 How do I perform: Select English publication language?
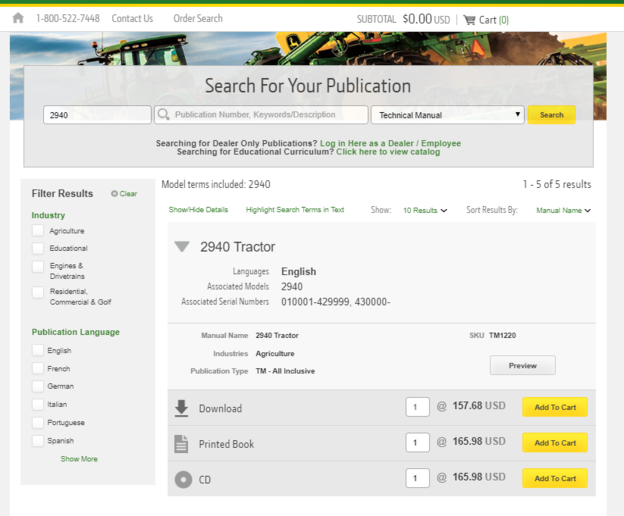[38, 350]
